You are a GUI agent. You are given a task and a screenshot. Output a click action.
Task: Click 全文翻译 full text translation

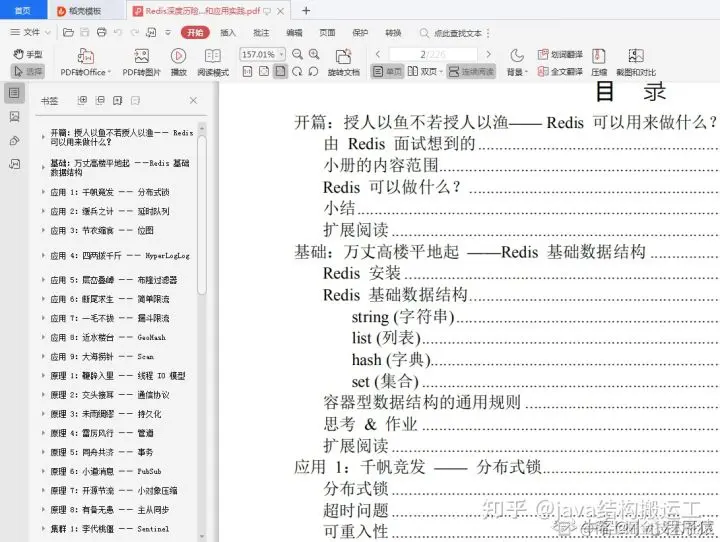click(560, 72)
